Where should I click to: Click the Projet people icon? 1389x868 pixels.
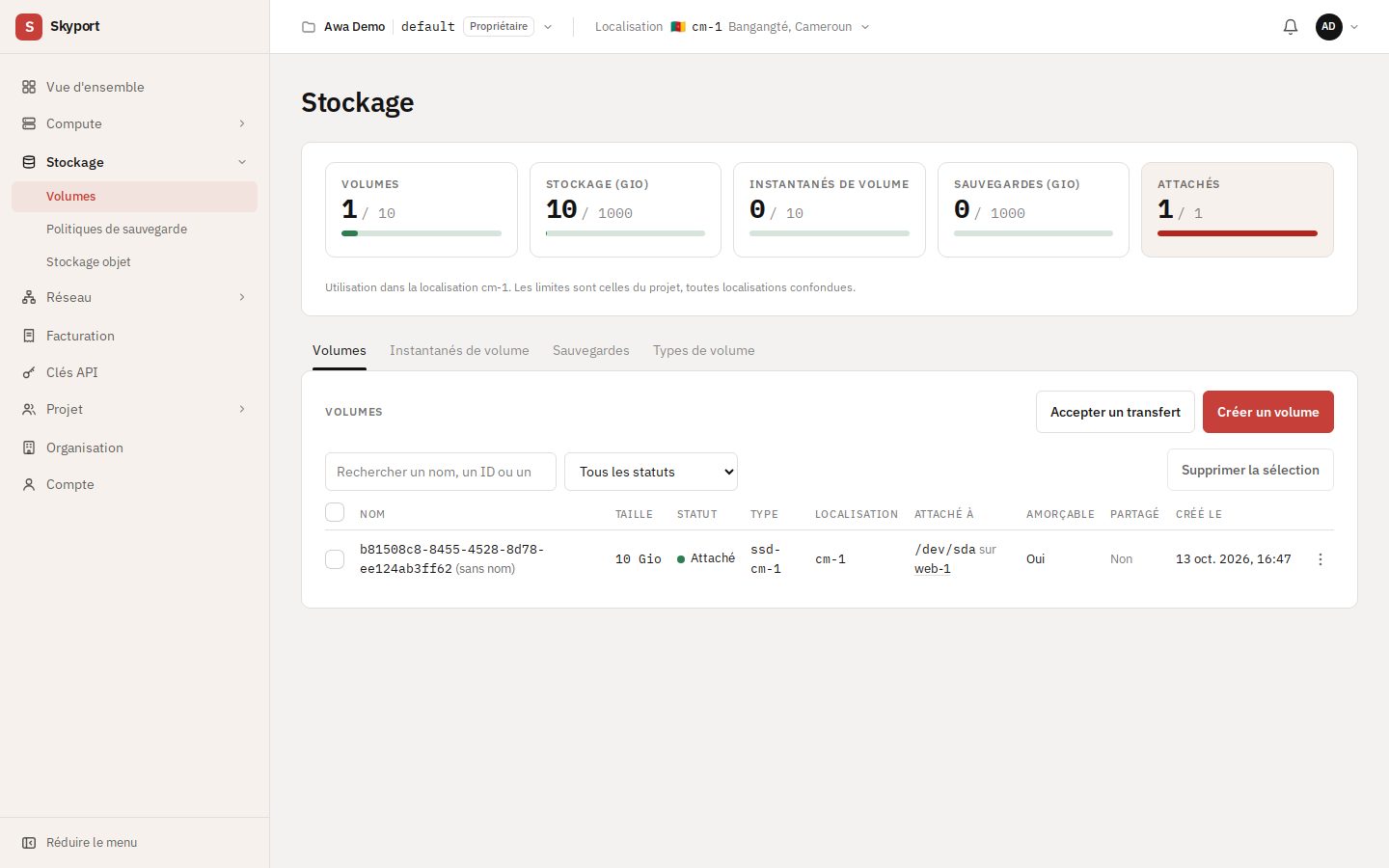(29, 409)
